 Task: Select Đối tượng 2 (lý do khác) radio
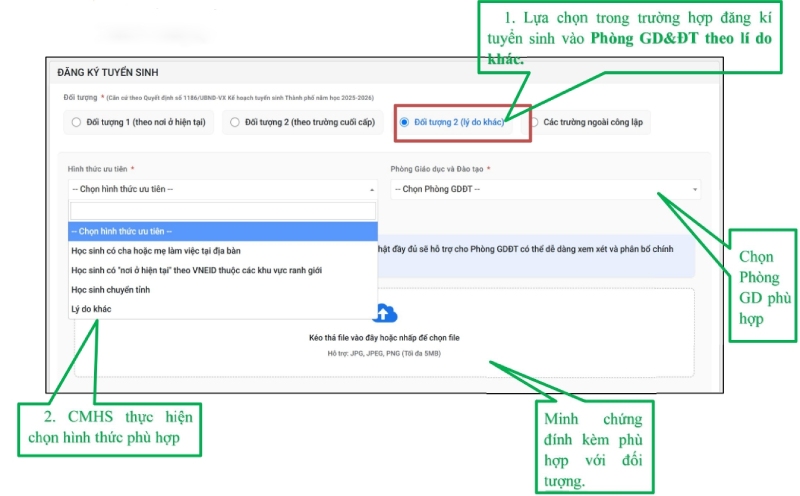(404, 122)
